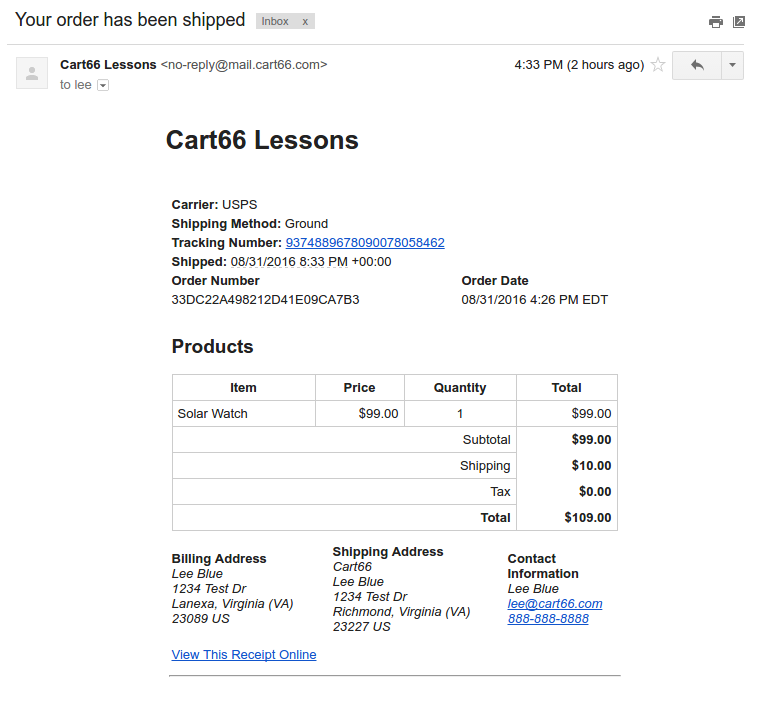Reply using the arrow button
Screen dimensions: 763x702
click(697, 65)
